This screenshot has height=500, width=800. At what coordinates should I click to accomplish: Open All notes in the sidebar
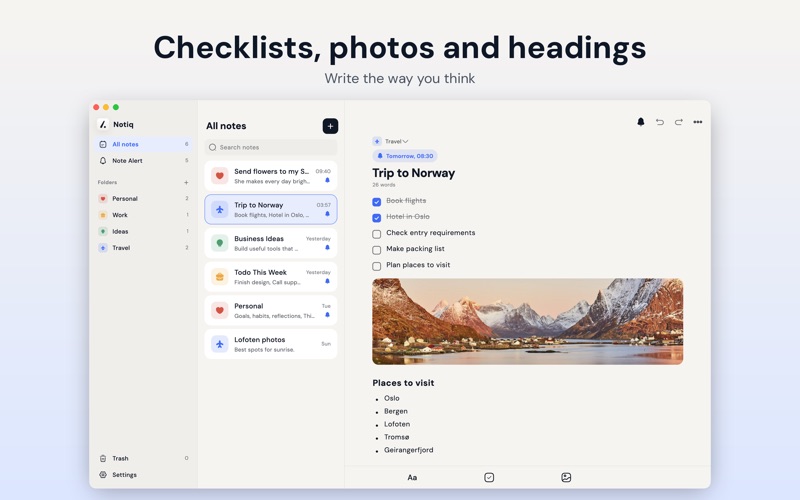(144, 144)
